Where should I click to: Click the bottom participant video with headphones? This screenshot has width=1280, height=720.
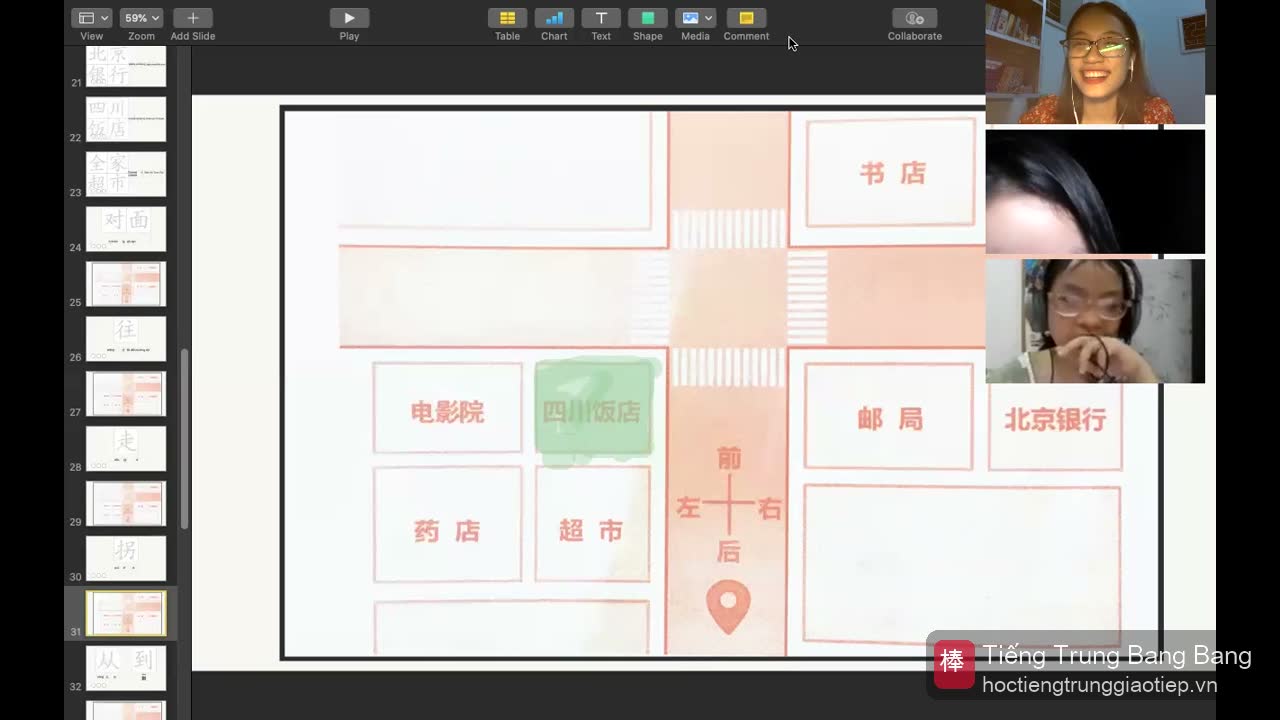coord(1095,321)
